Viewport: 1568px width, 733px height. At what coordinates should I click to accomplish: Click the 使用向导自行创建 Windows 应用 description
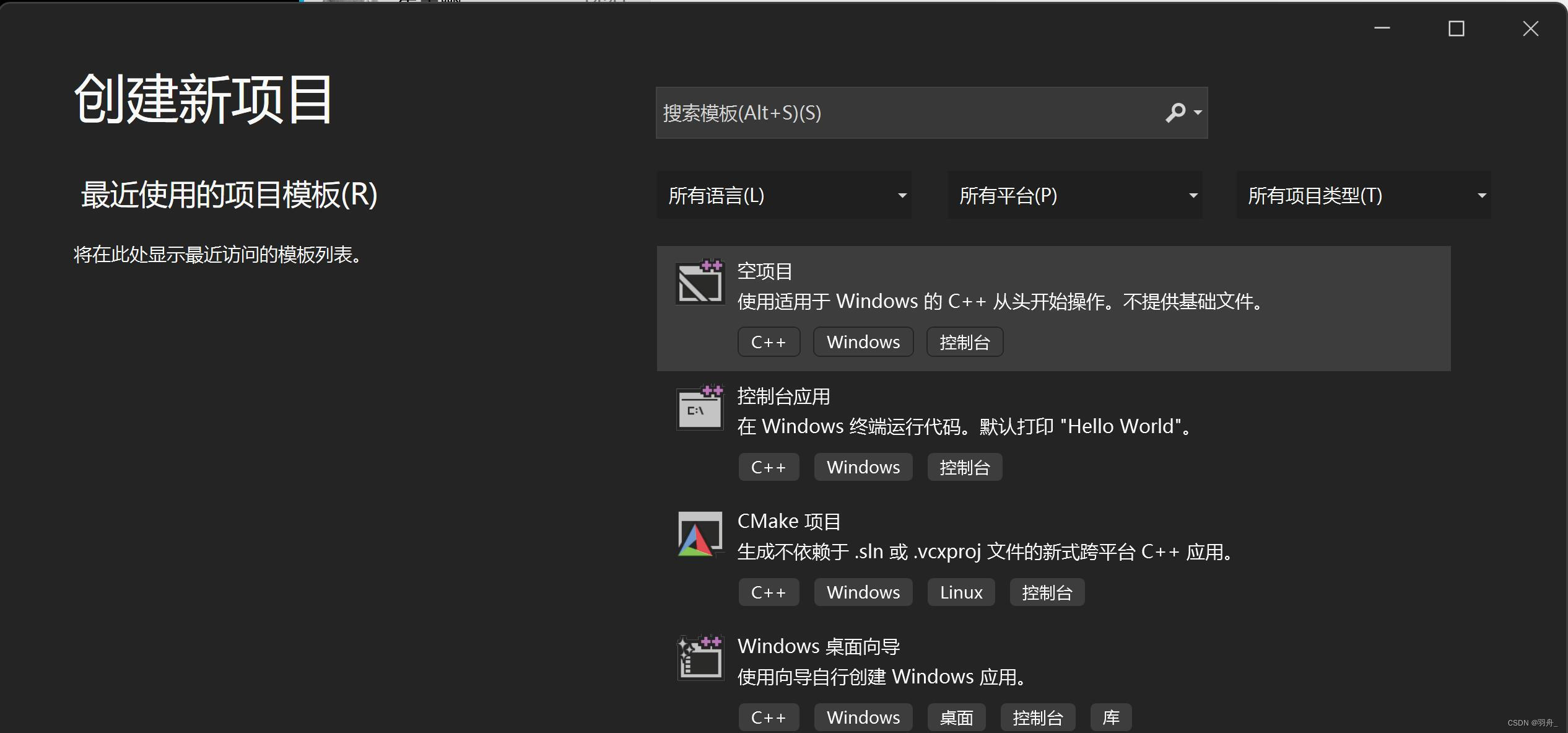[882, 677]
